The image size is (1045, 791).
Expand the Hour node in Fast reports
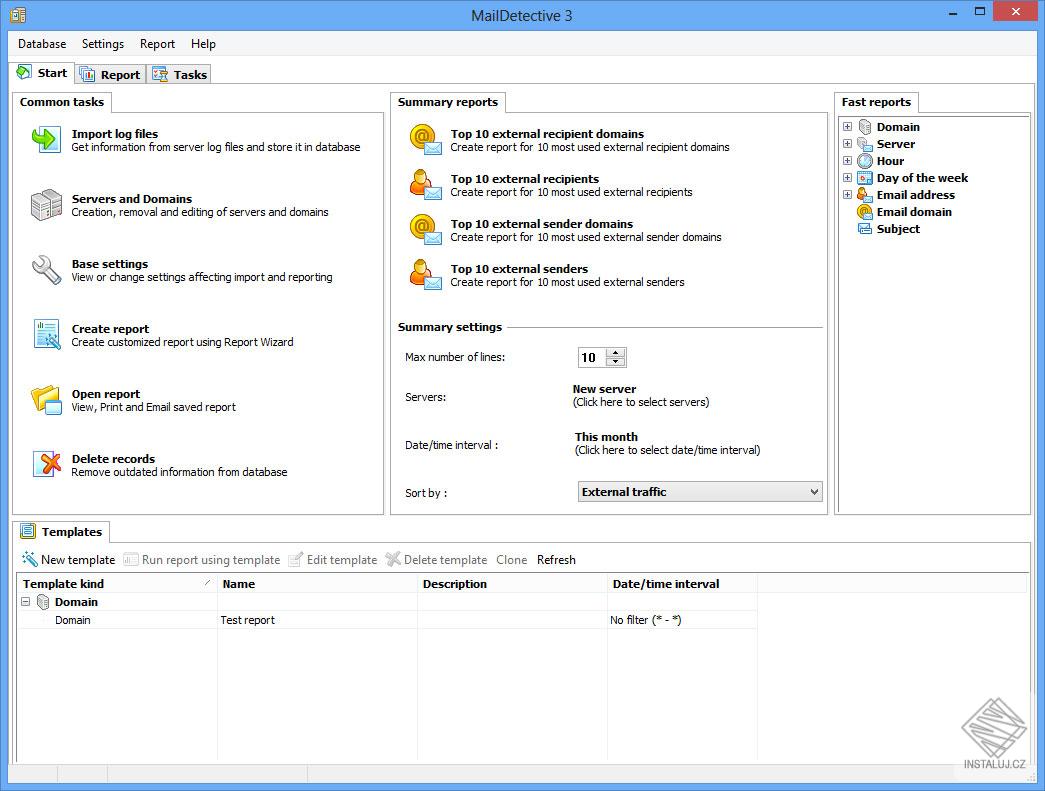tap(847, 161)
